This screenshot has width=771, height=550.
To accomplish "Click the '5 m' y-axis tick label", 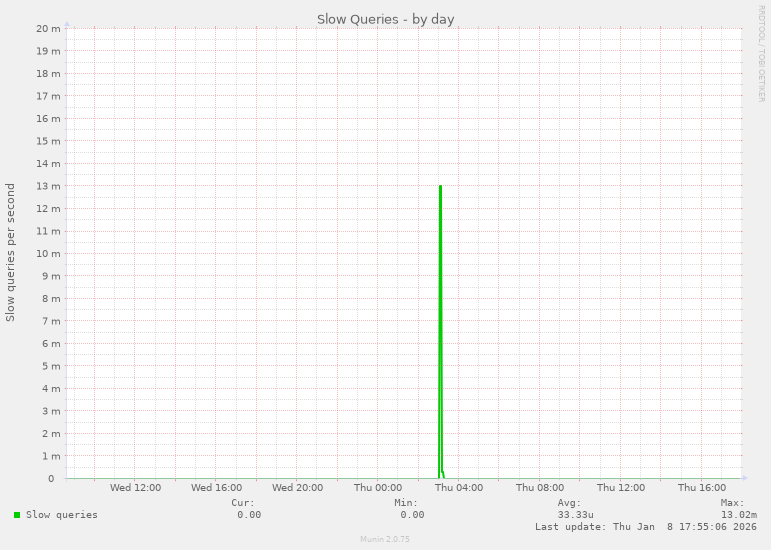I will click(51, 366).
